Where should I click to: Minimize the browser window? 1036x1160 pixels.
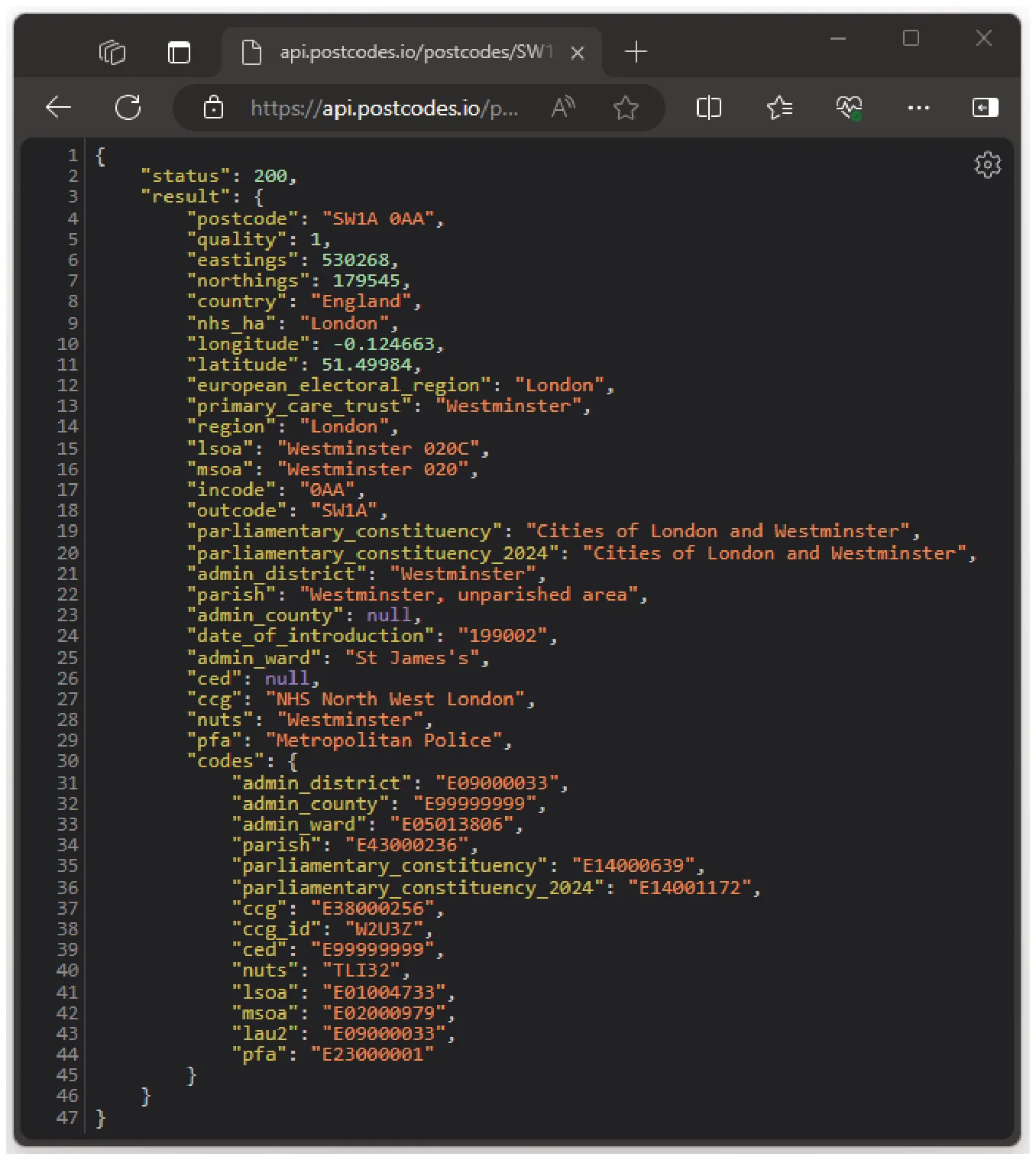pos(838,38)
